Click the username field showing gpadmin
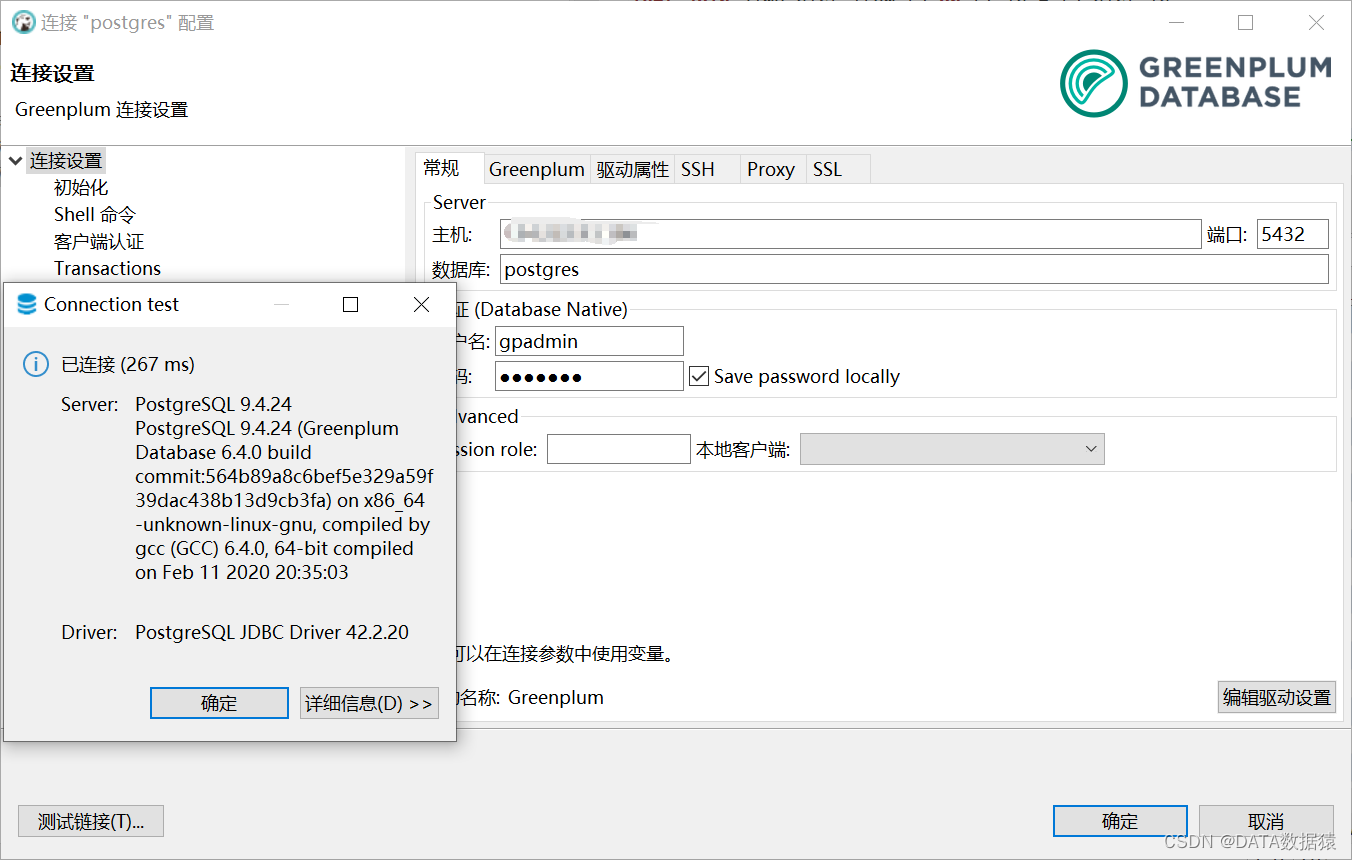This screenshot has width=1352, height=860. coord(589,341)
